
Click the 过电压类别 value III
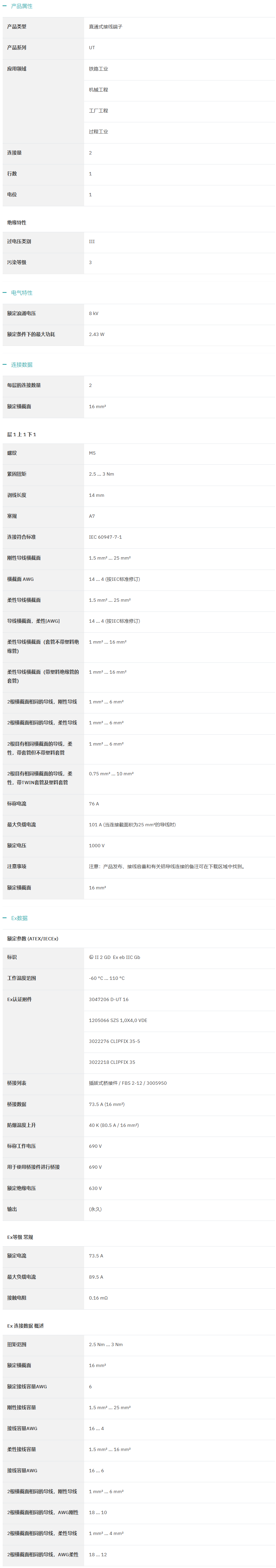click(x=92, y=242)
